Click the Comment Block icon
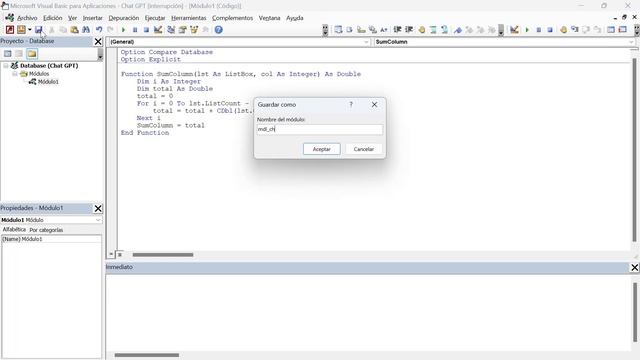This screenshot has height=360, width=640. pos(433,30)
